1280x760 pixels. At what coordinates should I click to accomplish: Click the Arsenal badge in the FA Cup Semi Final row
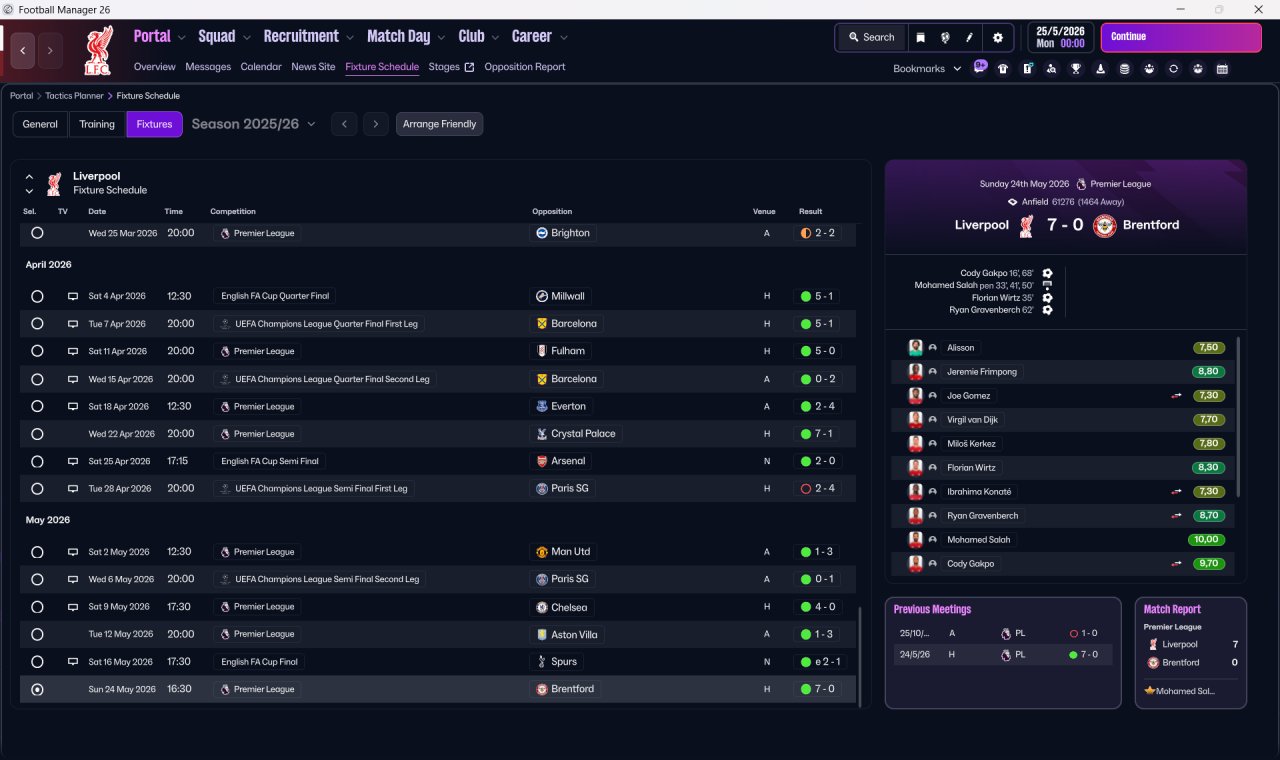[x=542, y=461]
